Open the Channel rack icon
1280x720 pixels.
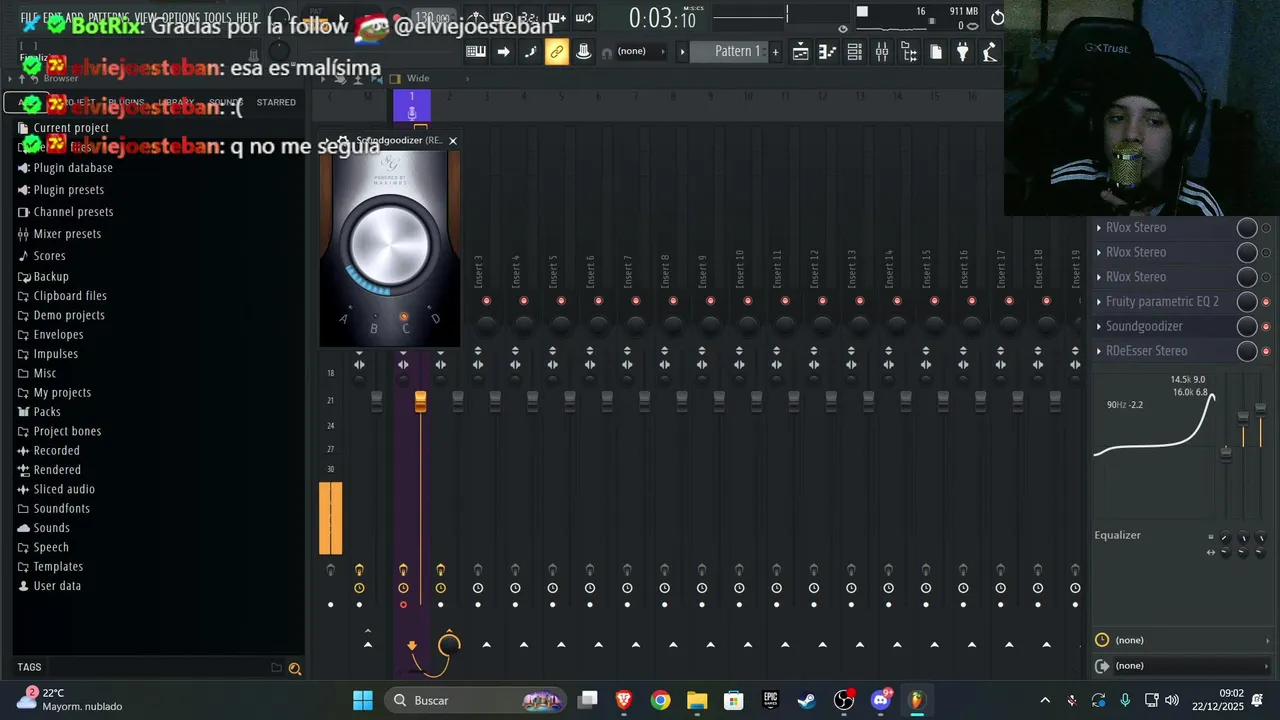tap(854, 52)
